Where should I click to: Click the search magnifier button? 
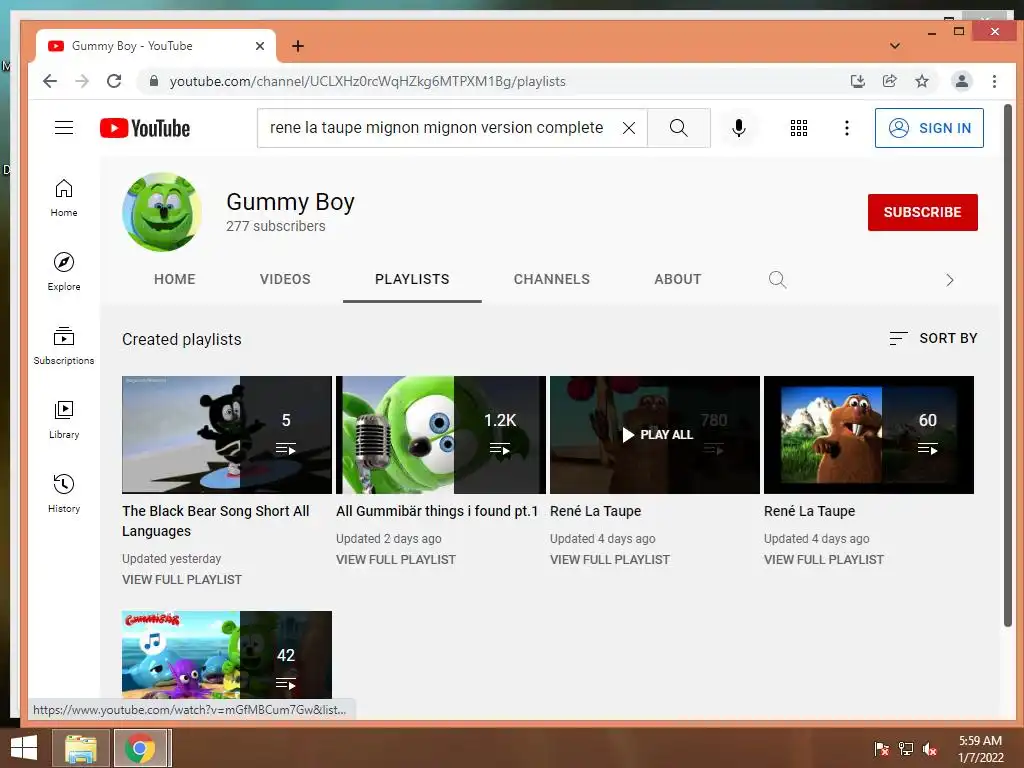point(679,128)
